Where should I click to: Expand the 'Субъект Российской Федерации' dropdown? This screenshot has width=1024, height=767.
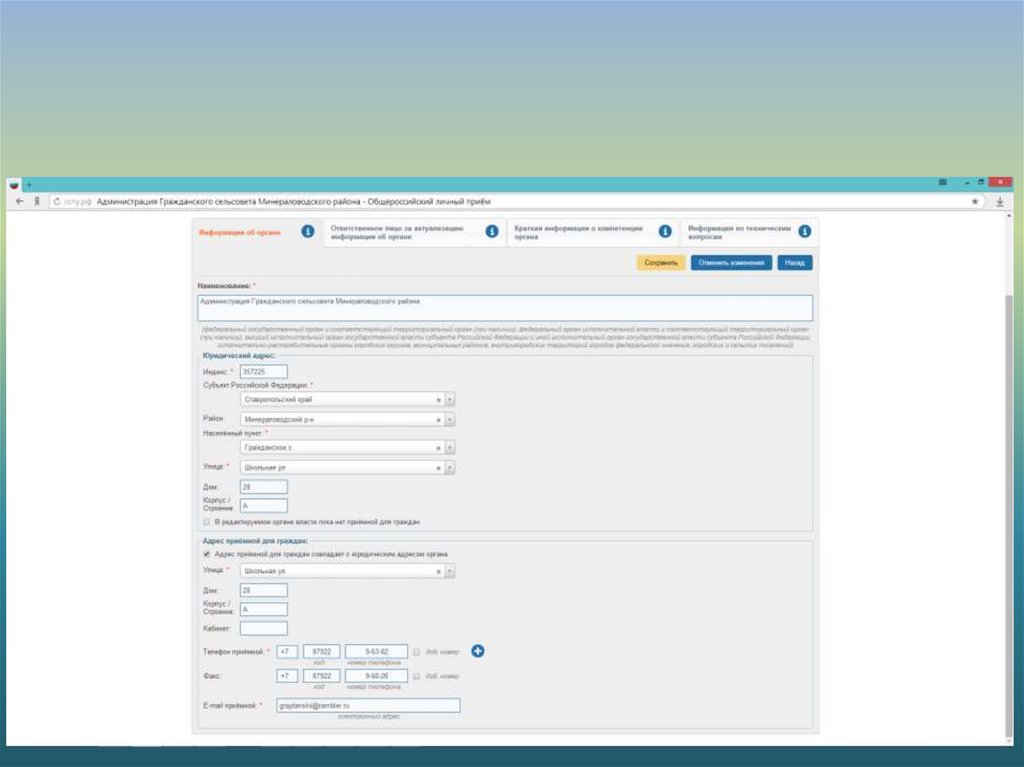[x=450, y=399]
